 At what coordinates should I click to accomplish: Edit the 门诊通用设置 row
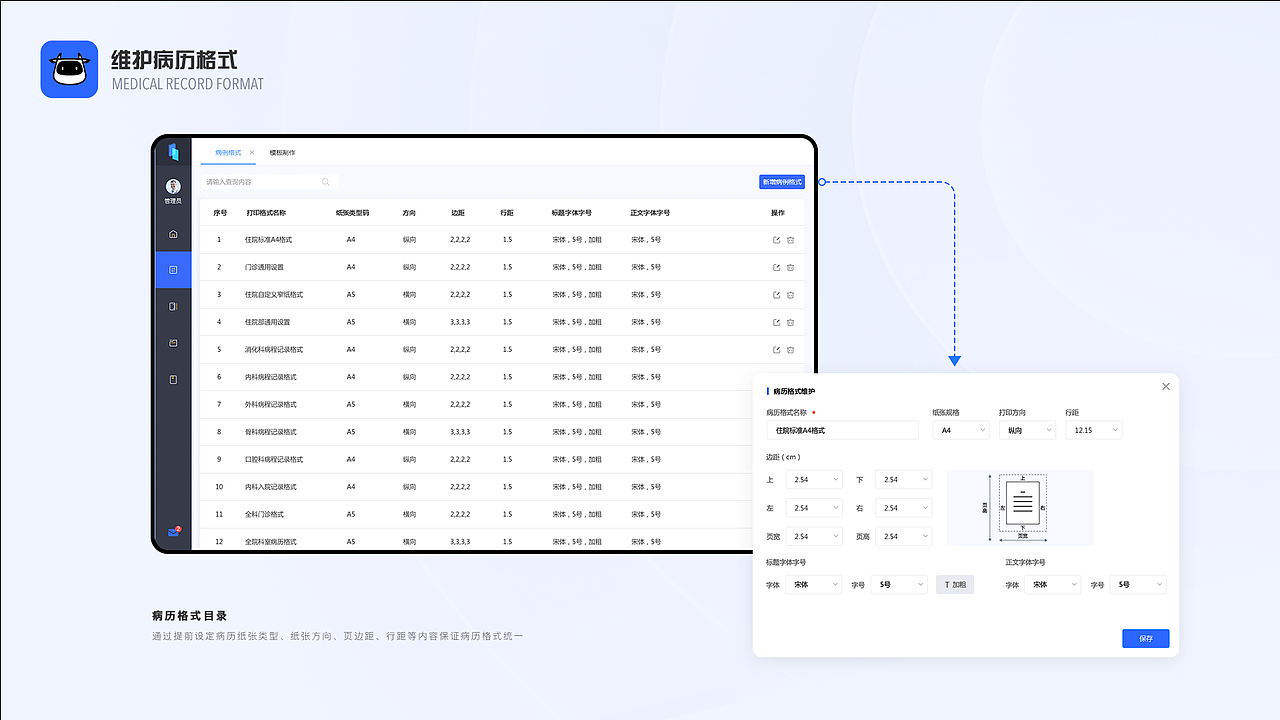click(776, 267)
